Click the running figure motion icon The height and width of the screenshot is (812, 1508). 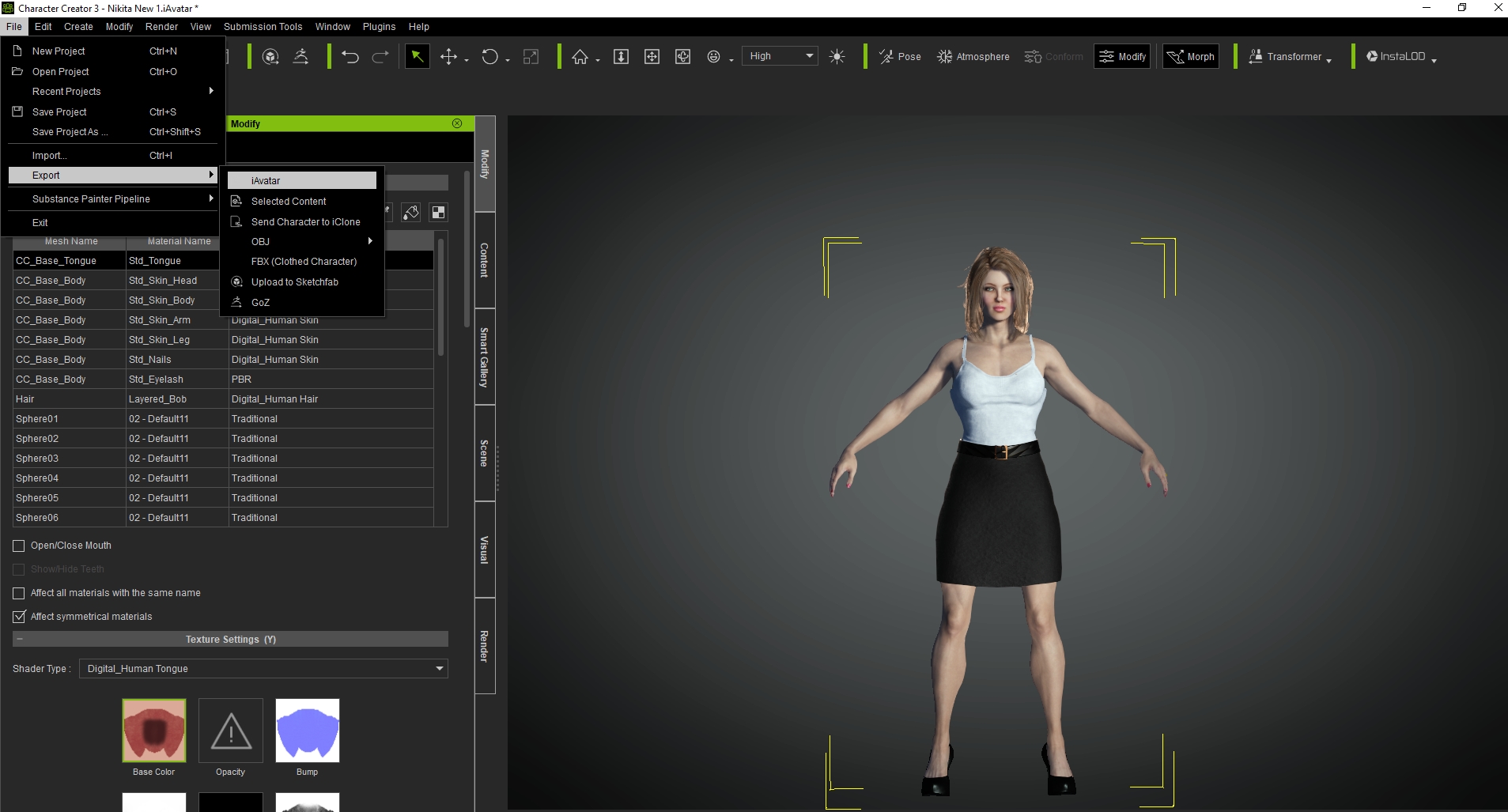pos(300,56)
